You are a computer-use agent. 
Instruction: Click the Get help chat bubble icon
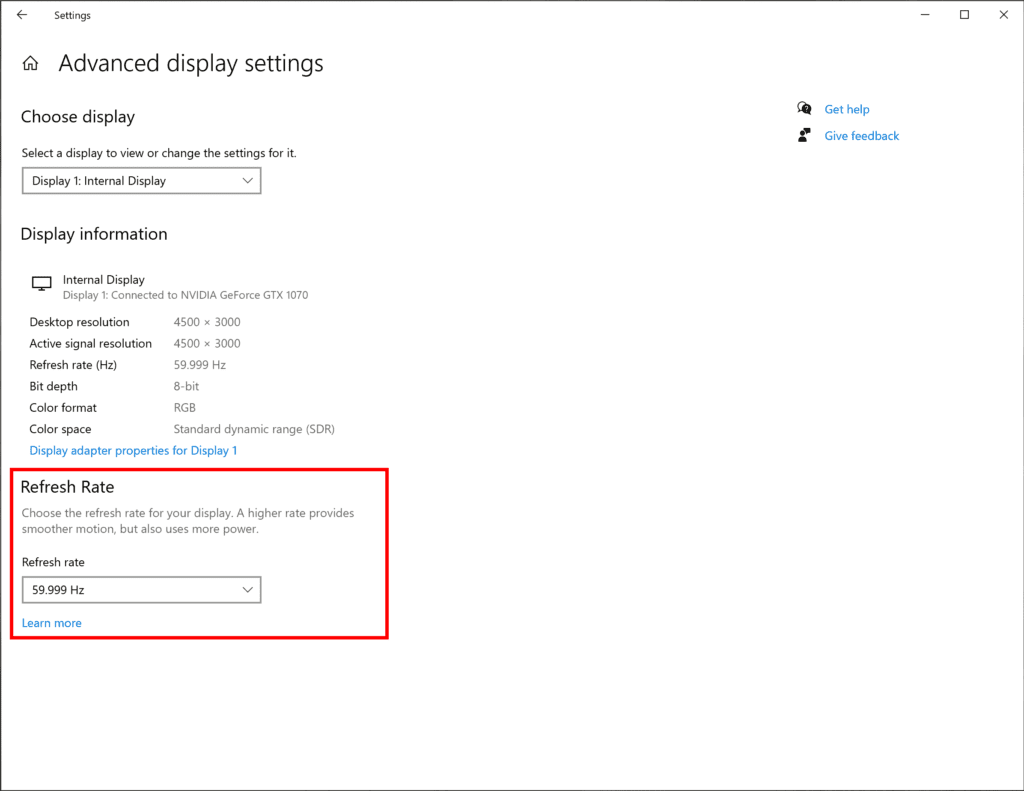(x=804, y=109)
